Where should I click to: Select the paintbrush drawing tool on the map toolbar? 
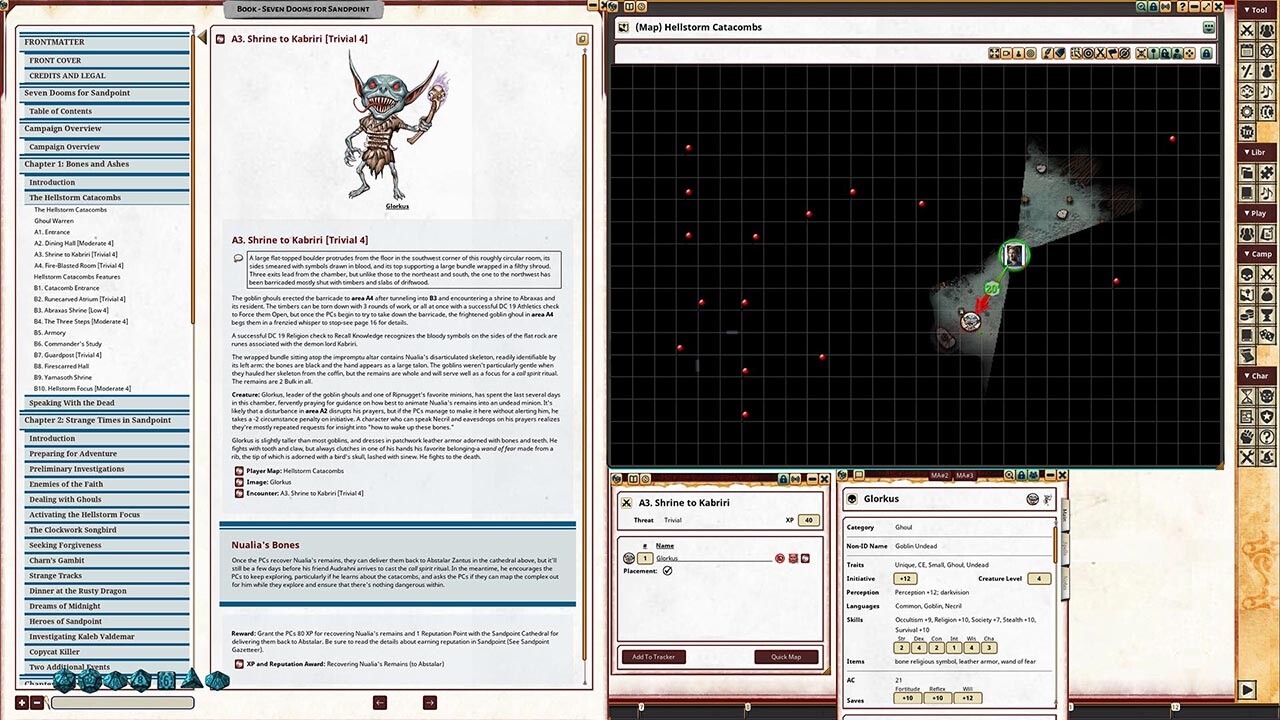[x=1046, y=53]
